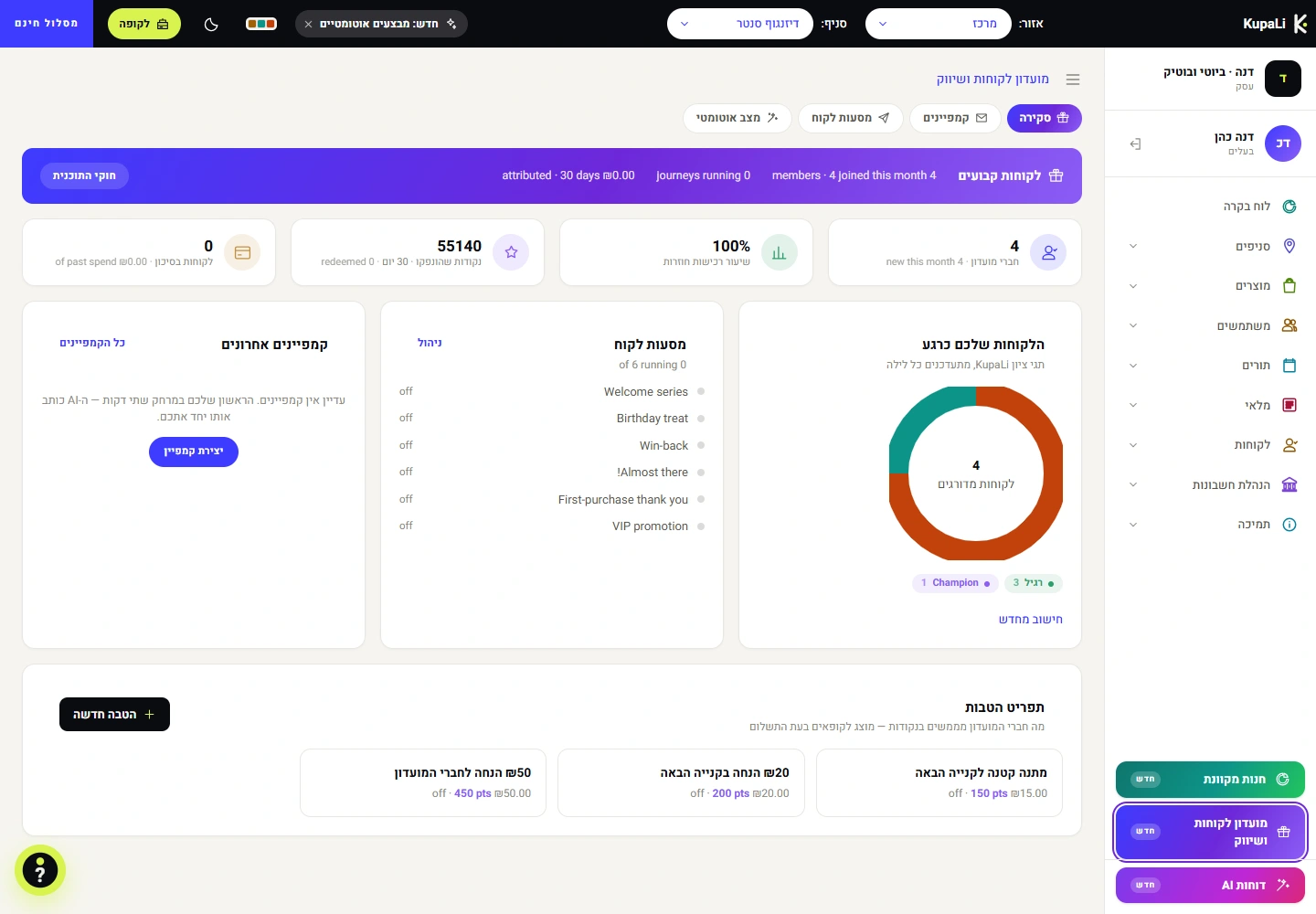1316x914 pixels.
Task: Click the repeat purchase rate chart icon
Action: tap(780, 252)
